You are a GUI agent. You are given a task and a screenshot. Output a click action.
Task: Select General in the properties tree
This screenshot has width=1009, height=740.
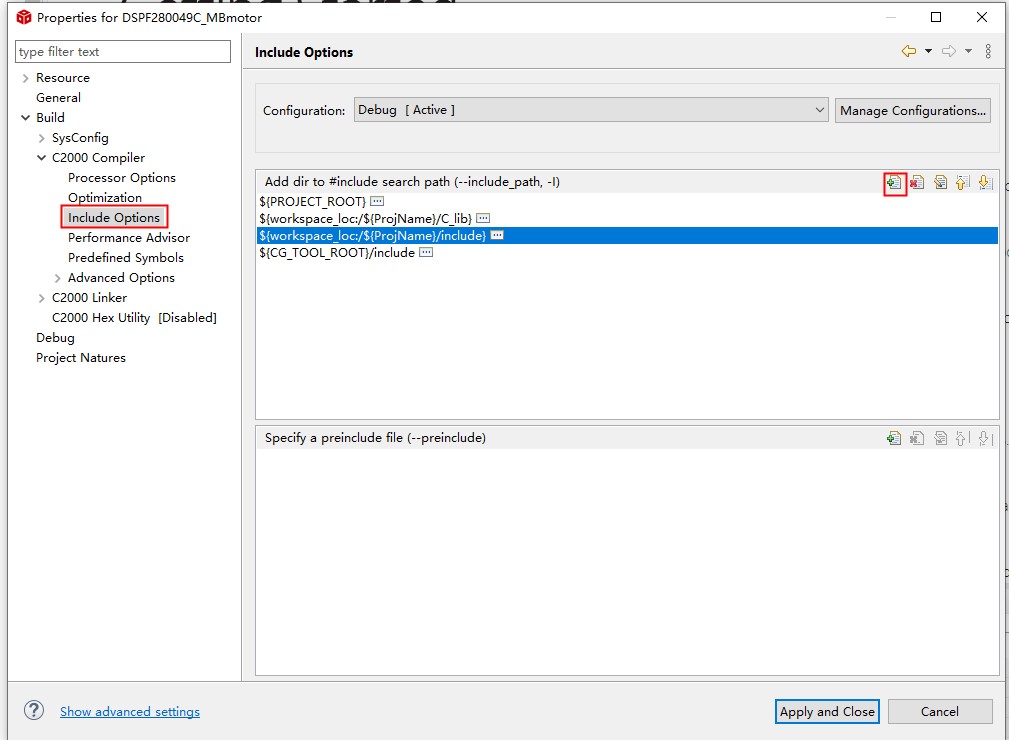coord(59,98)
